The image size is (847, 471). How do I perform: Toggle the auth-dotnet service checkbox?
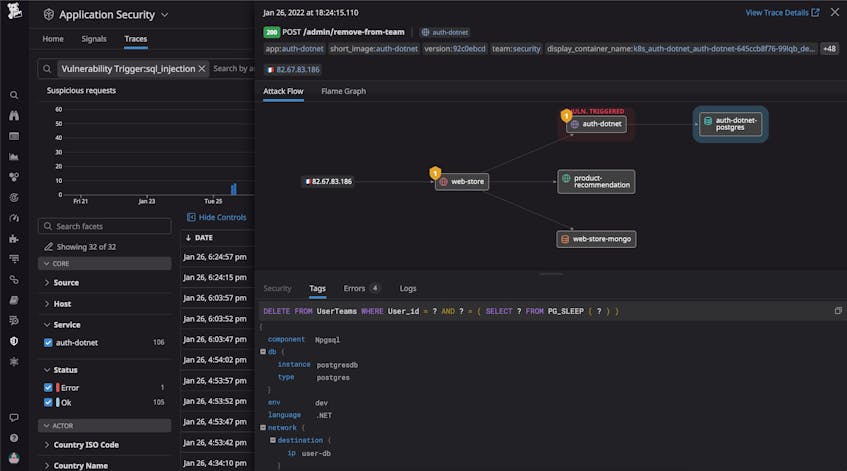(48, 342)
